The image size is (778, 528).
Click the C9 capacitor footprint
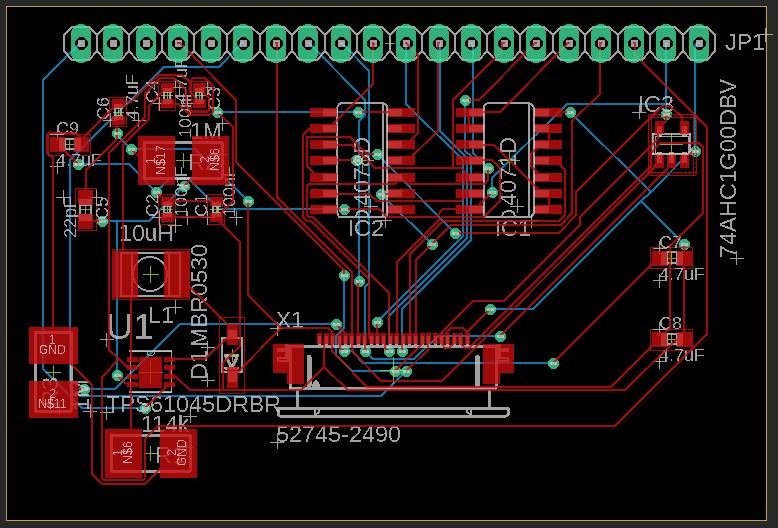tap(68, 144)
